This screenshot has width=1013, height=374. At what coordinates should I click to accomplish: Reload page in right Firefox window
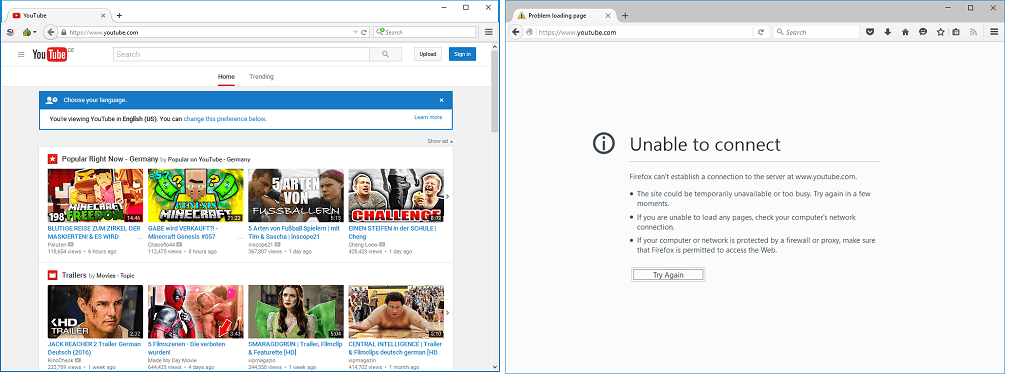coord(761,32)
